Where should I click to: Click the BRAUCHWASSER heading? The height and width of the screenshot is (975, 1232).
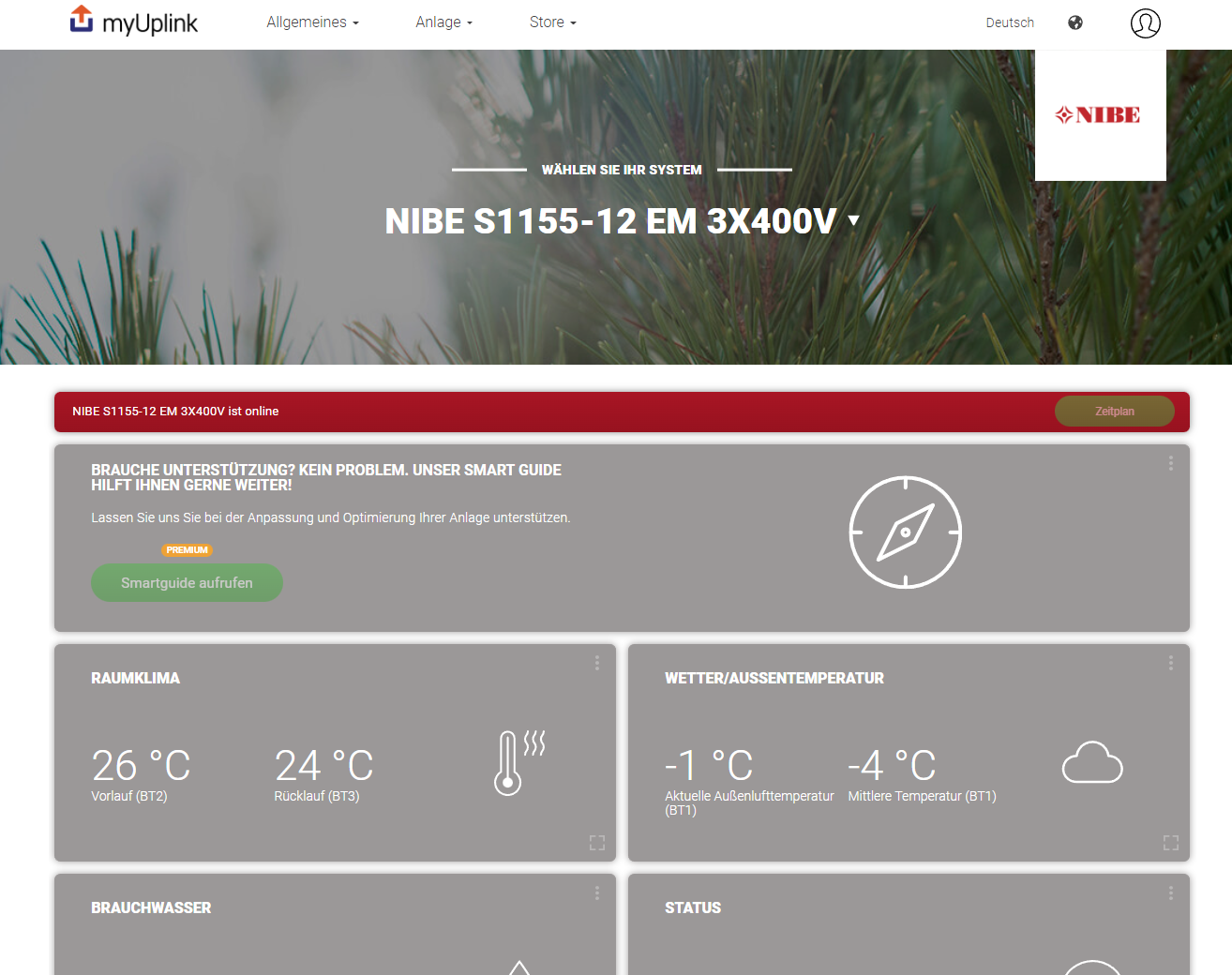coord(151,907)
